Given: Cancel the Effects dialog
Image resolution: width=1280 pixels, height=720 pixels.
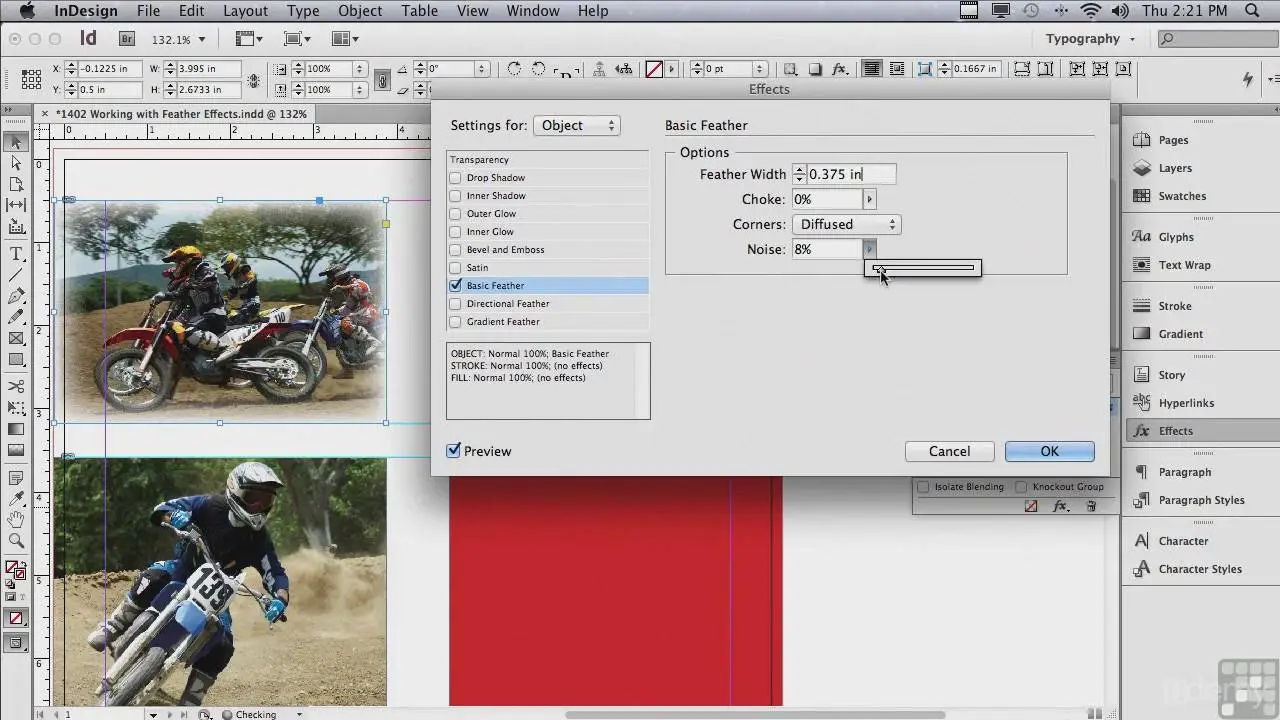Looking at the screenshot, I should tap(949, 451).
